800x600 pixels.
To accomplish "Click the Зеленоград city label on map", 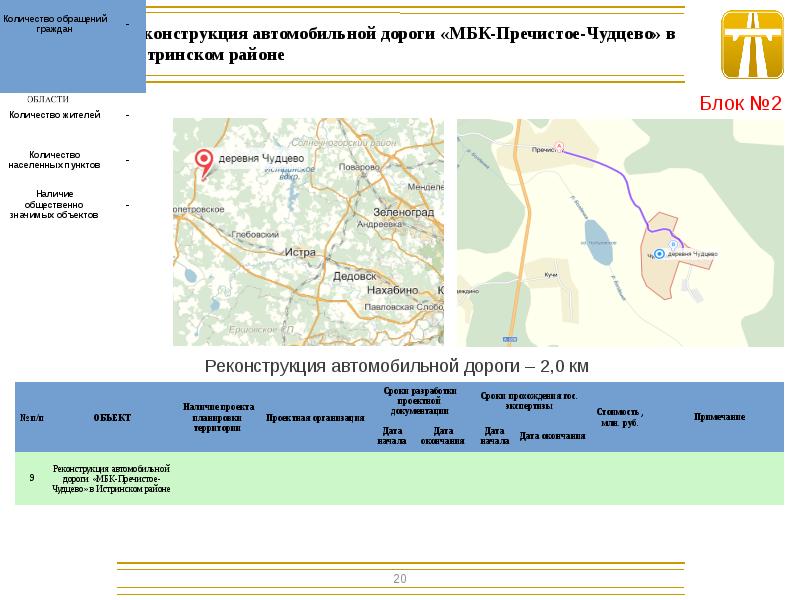I will pos(403,213).
